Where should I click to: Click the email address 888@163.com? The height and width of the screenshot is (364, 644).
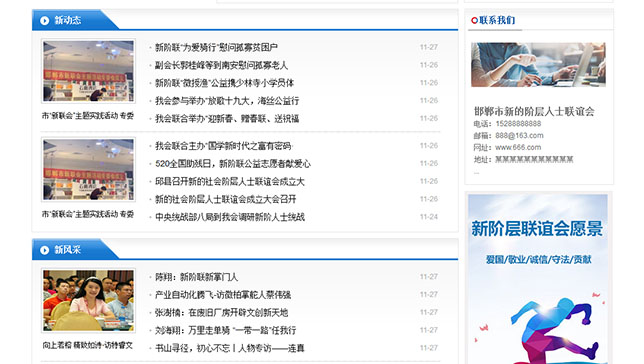519,135
